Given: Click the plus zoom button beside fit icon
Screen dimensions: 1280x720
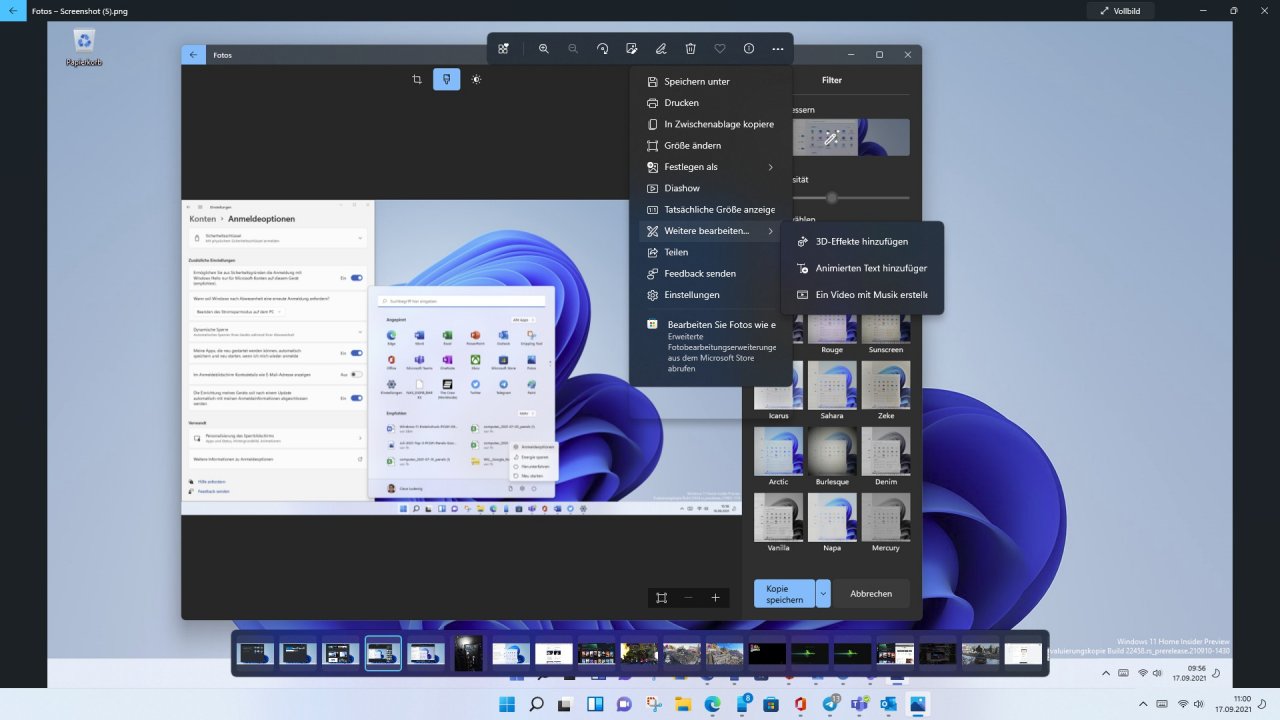Looking at the screenshot, I should click(x=715, y=597).
